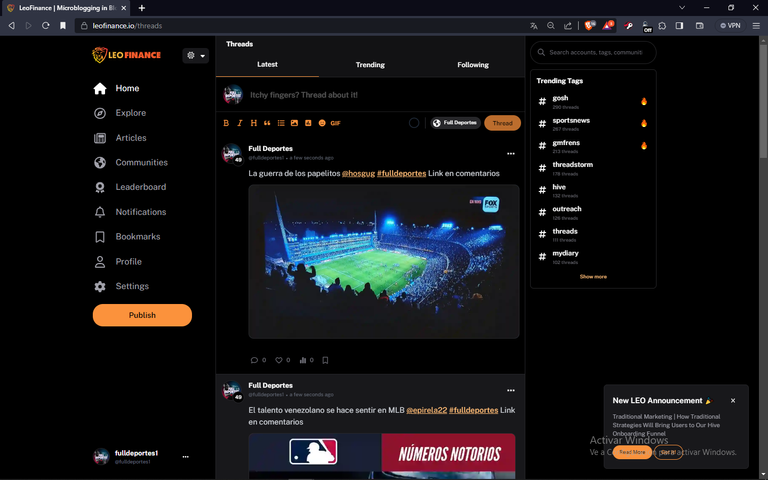Image resolution: width=768 pixels, height=480 pixels.
Task: Switch to the Trending tab
Action: point(370,65)
